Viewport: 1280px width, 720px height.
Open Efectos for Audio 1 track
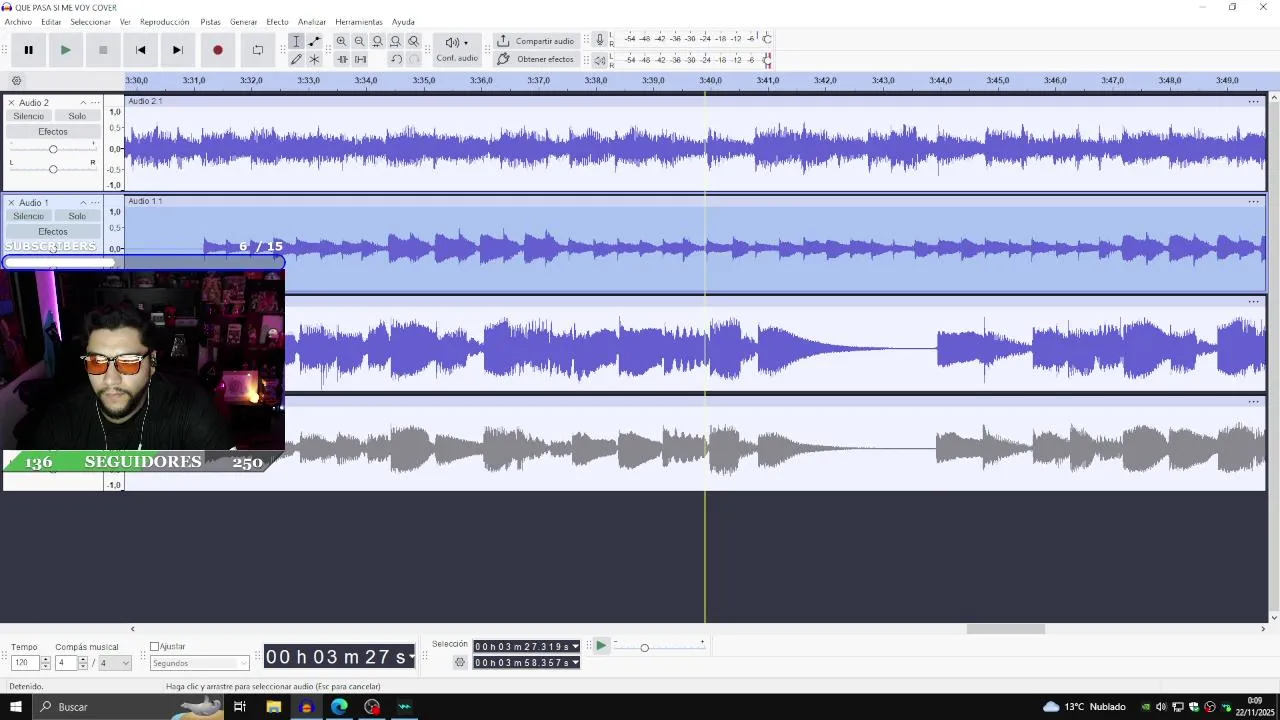(x=53, y=232)
